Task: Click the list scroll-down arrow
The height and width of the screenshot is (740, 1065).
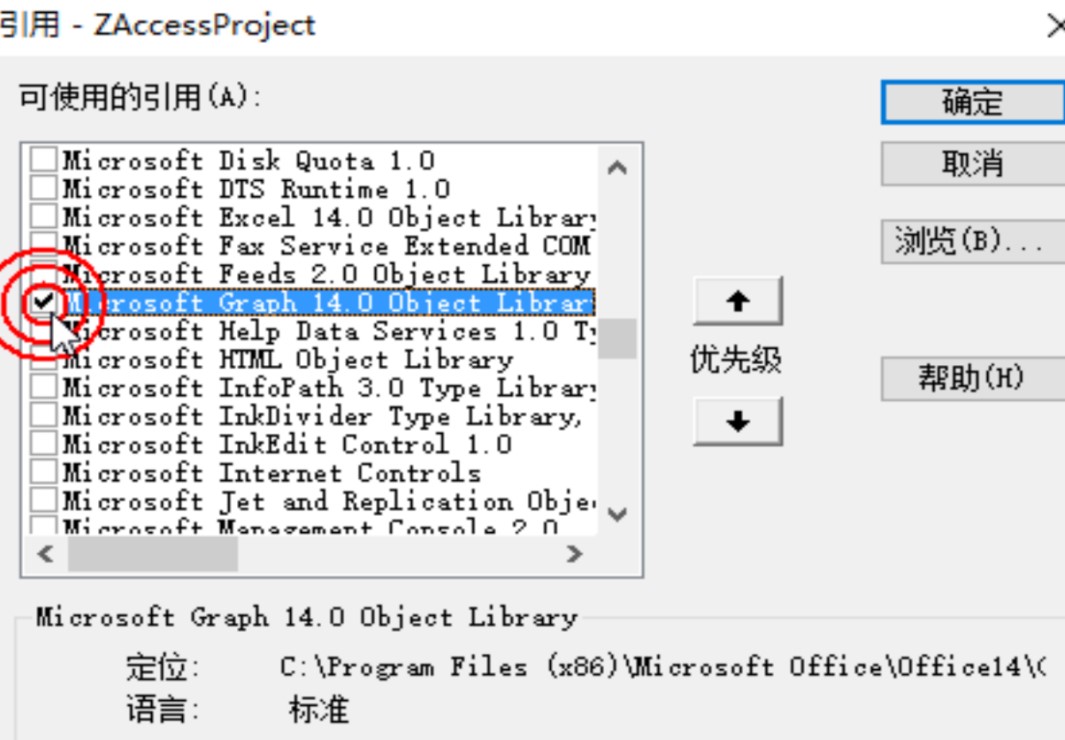Action: pyautogui.click(x=617, y=514)
